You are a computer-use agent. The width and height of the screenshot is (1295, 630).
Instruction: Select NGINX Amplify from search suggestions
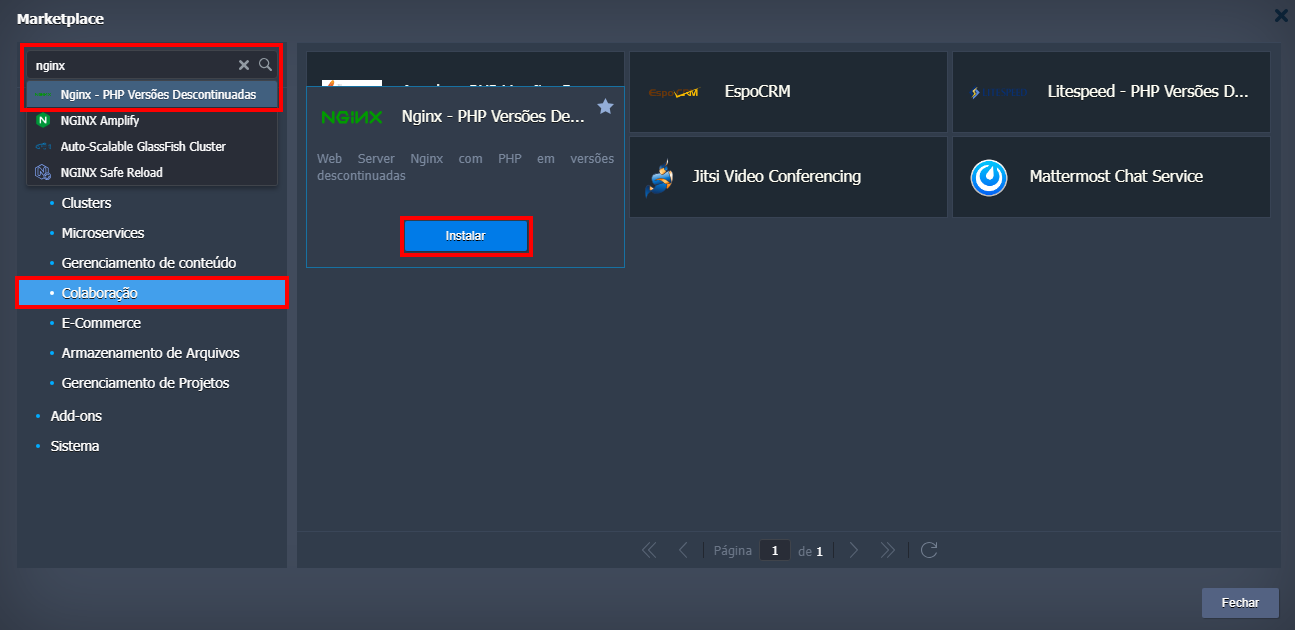point(99,121)
